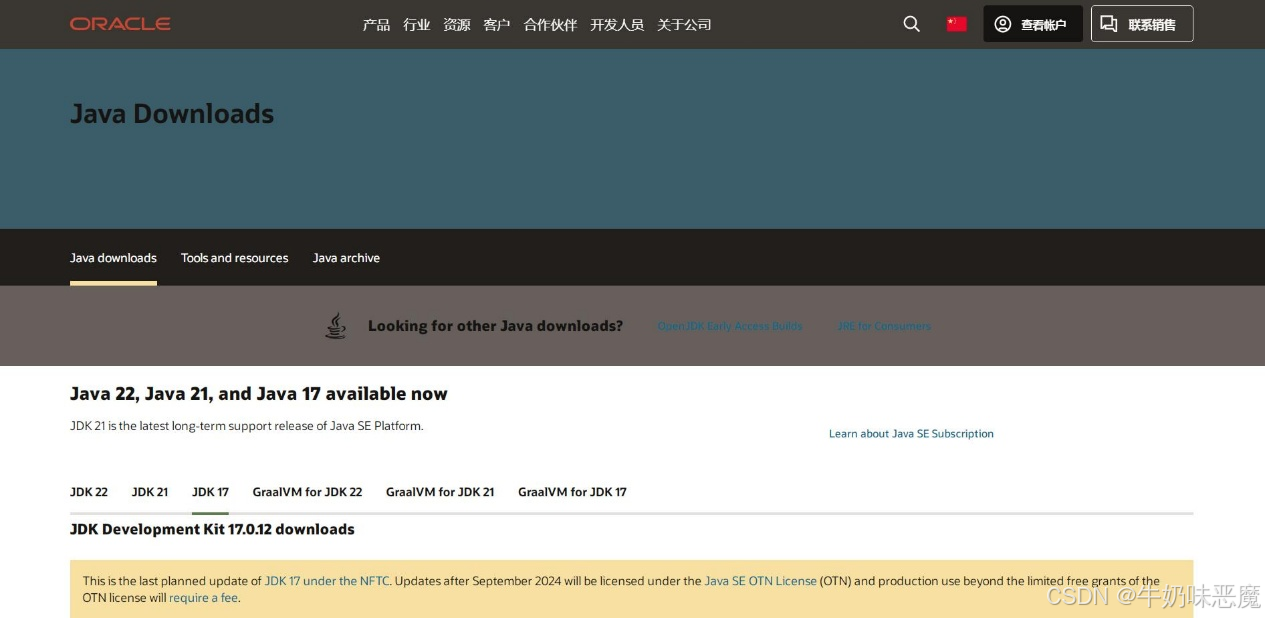The width and height of the screenshot is (1265, 618).
Task: Click the 查看帐户 button
Action: (x=1033, y=24)
